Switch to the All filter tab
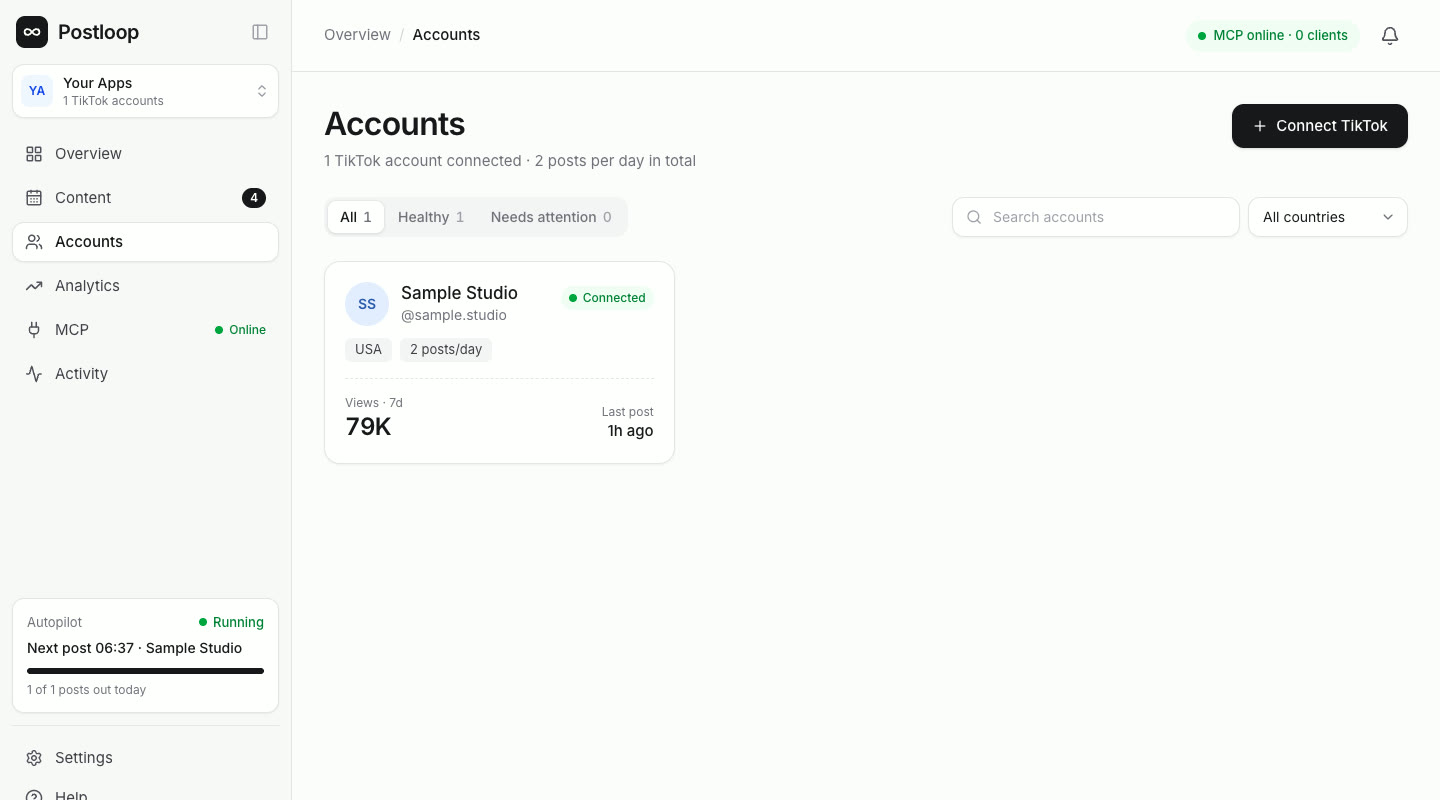The height and width of the screenshot is (800, 1440). [x=356, y=217]
